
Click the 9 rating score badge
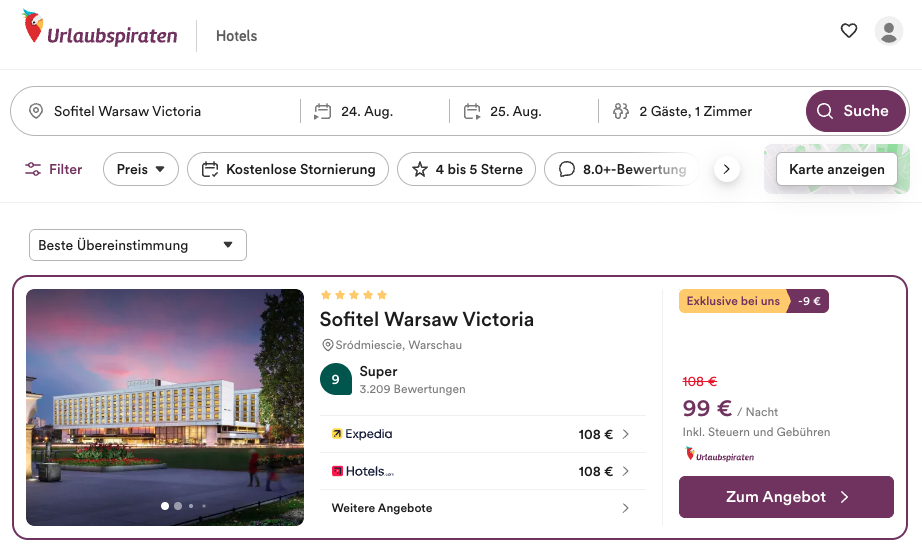coord(336,379)
